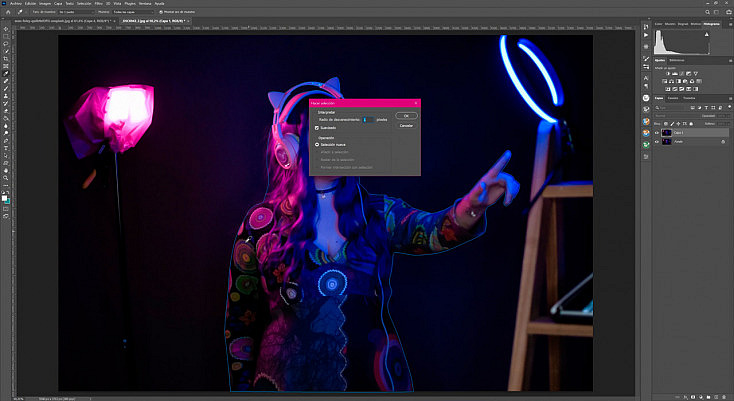
Task: Open the Opacidad dropdown
Action: point(724,116)
